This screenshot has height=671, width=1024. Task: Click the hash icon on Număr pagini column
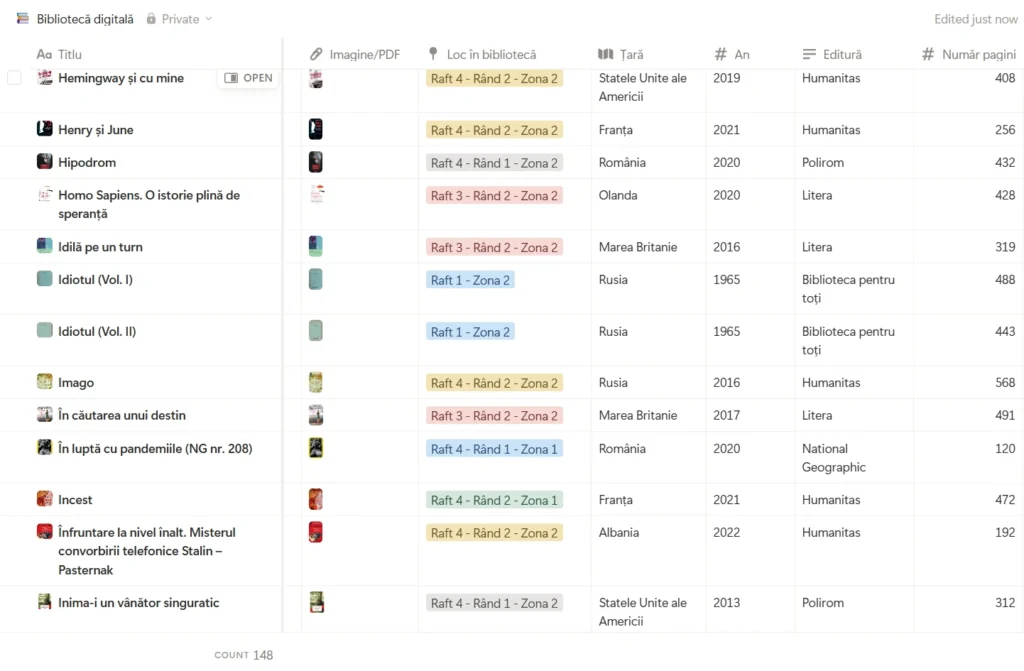click(x=928, y=54)
